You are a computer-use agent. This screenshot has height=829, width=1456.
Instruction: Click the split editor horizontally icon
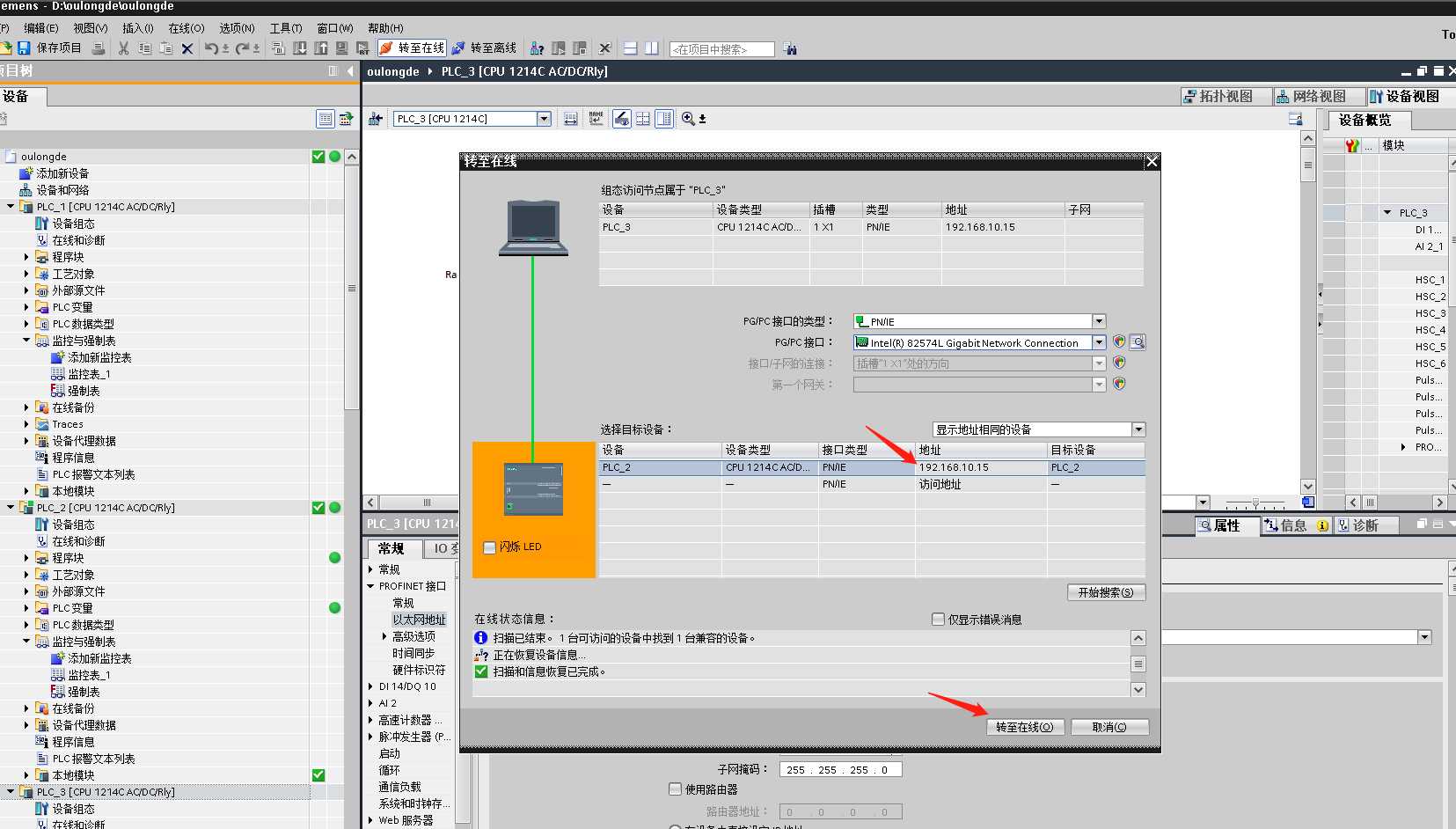pyautogui.click(x=631, y=48)
